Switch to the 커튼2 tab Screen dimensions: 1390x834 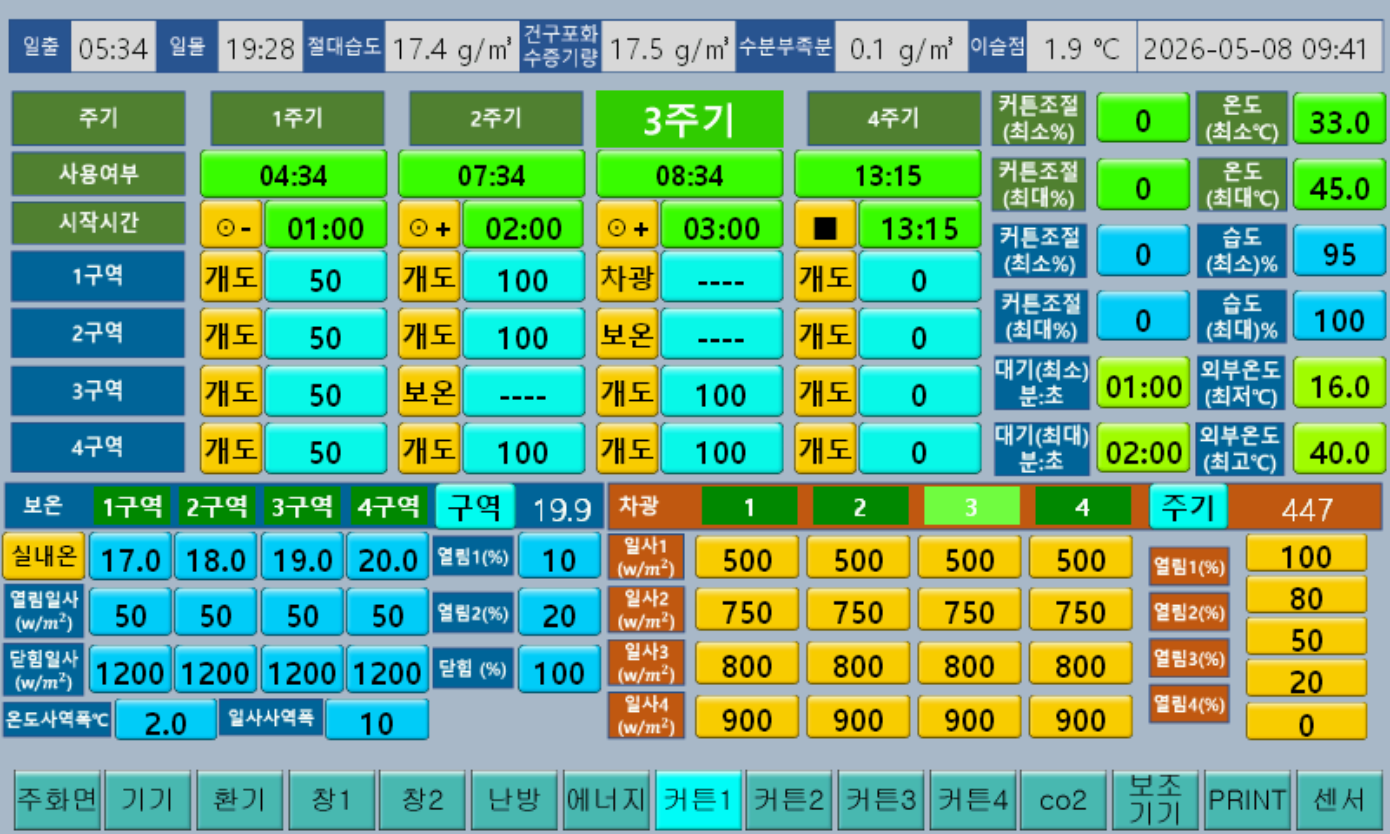790,799
